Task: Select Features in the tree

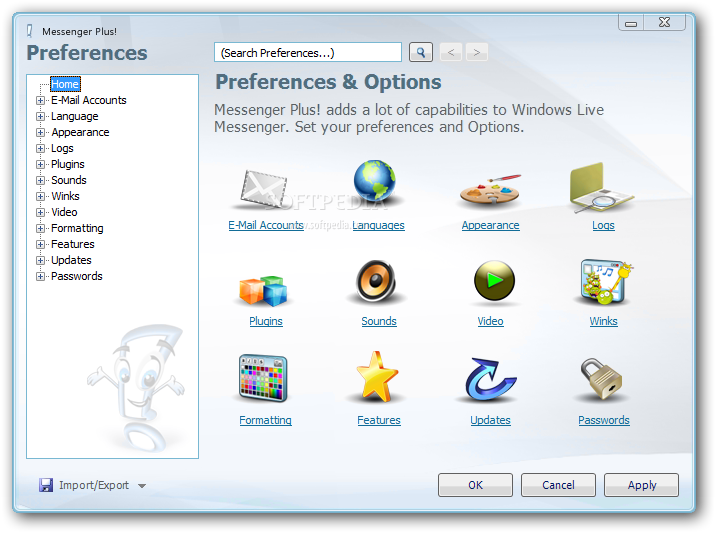Action: click(73, 244)
